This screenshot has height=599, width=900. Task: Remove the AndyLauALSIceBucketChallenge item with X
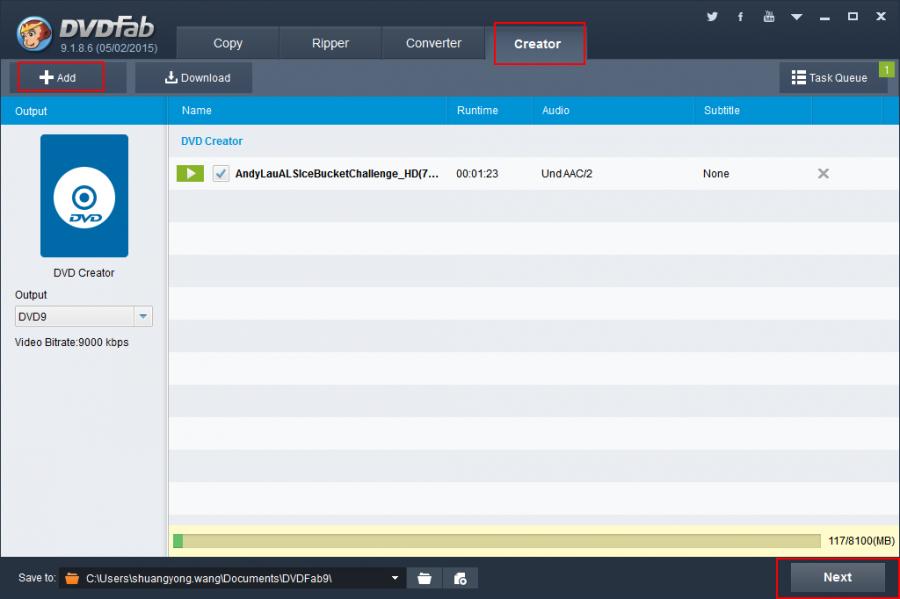pyautogui.click(x=823, y=173)
